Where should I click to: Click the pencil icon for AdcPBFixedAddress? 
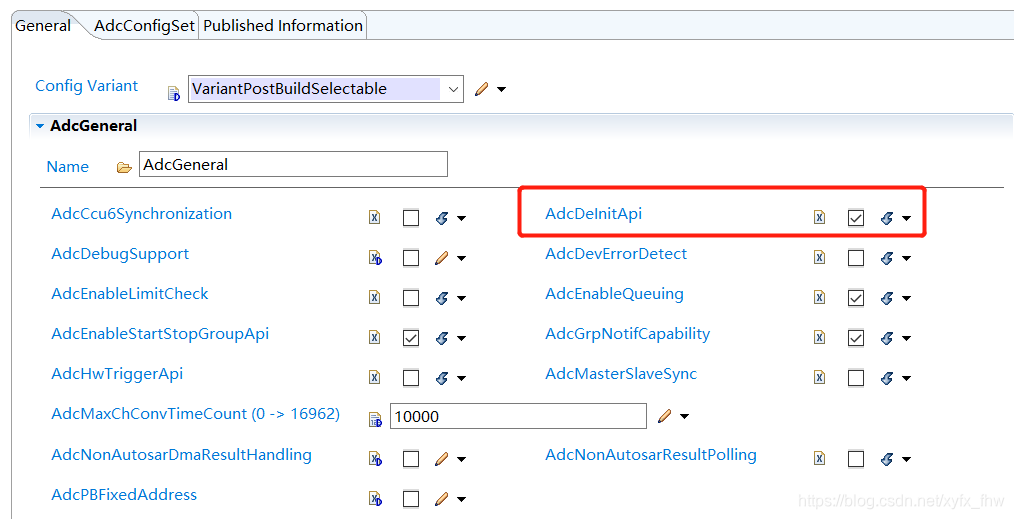click(442, 499)
